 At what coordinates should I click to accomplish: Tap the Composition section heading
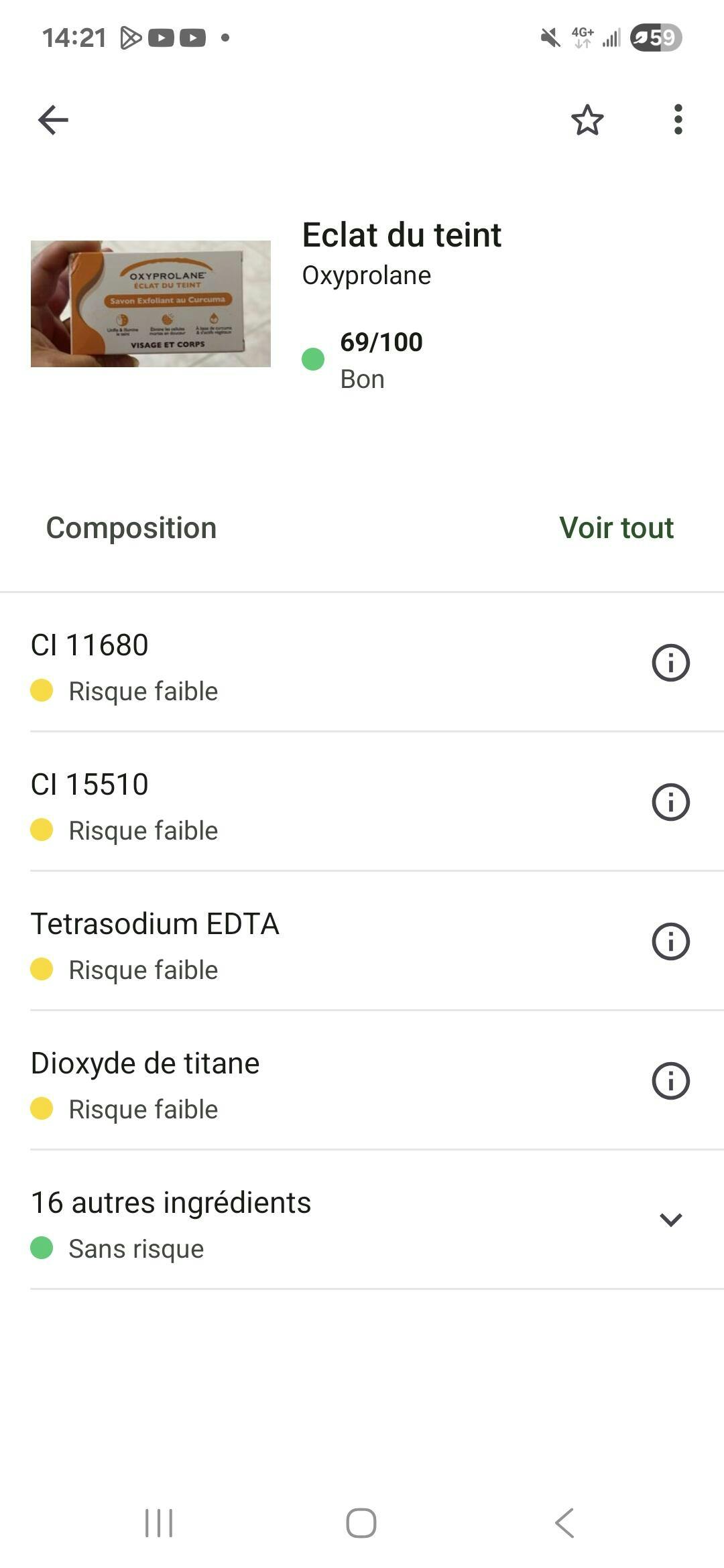(x=131, y=528)
